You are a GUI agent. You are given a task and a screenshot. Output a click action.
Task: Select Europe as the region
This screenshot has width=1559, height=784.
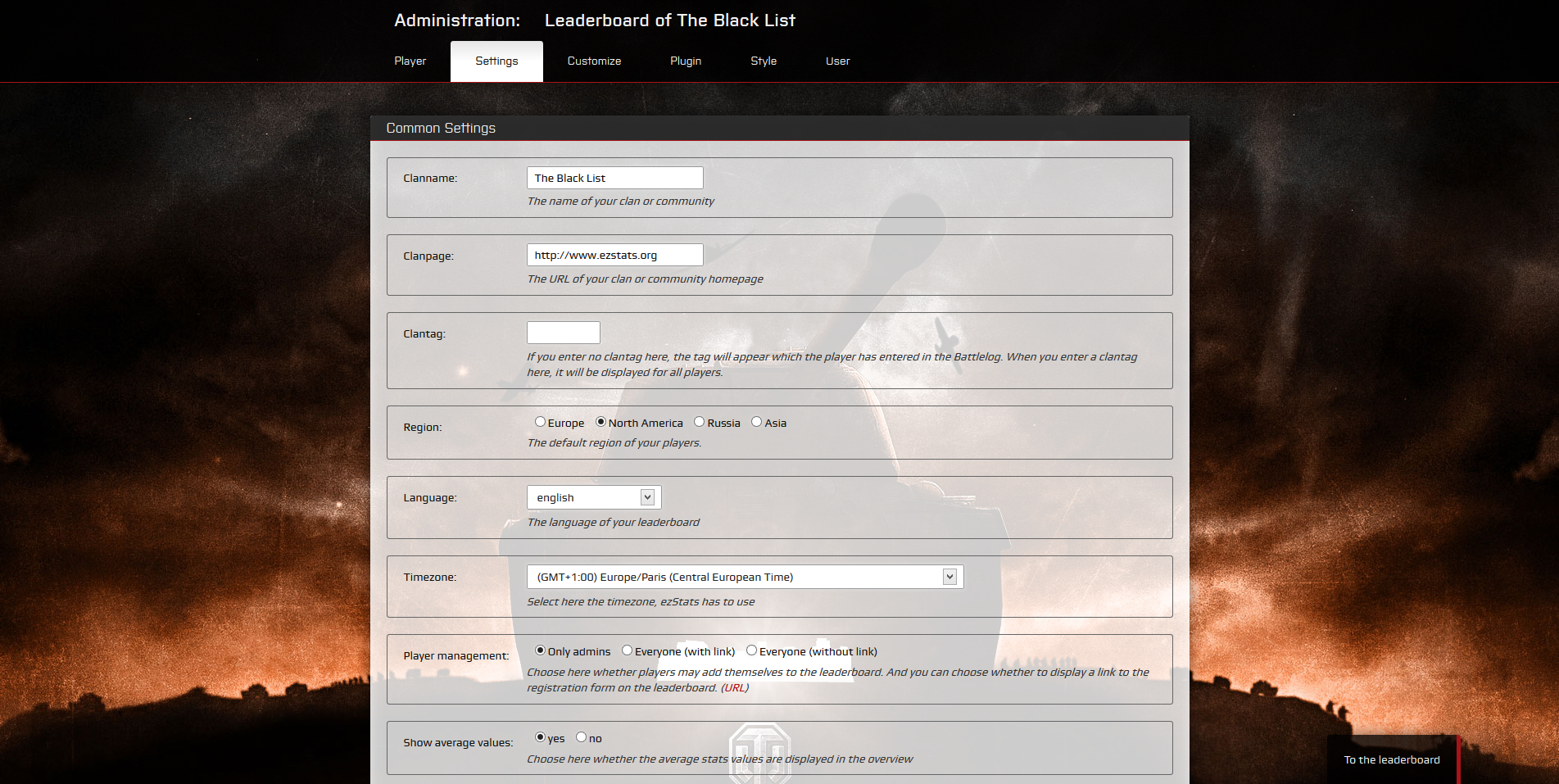[x=540, y=421]
